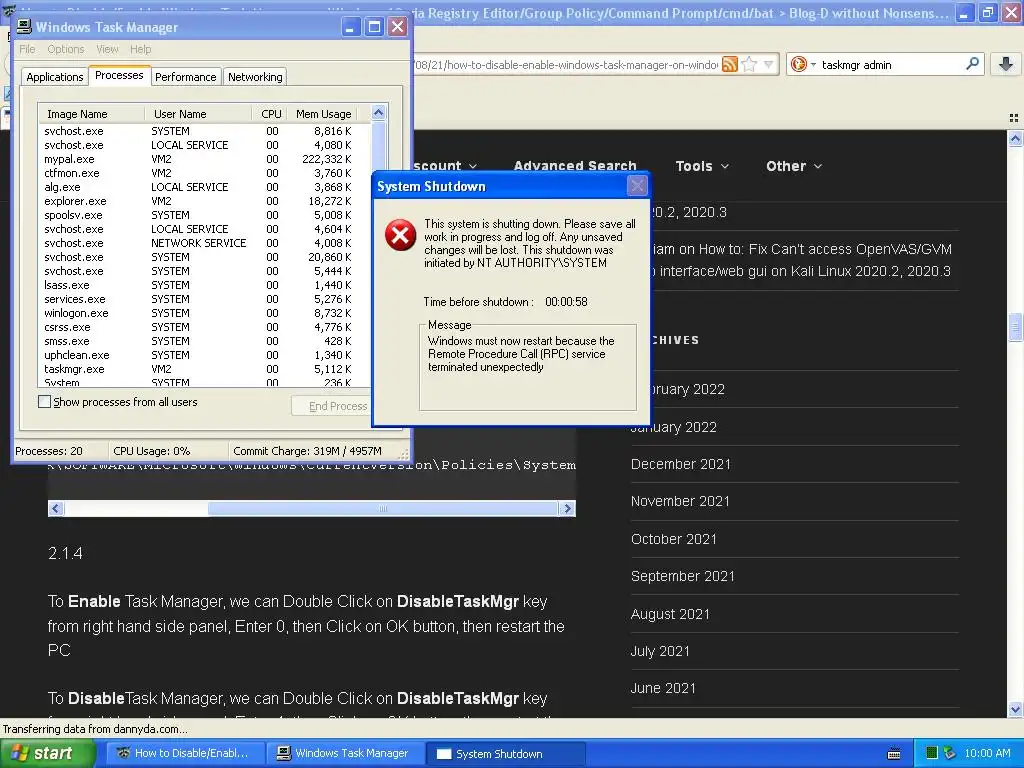Click the code block horizontal scrollbar thumb

tap(383, 508)
